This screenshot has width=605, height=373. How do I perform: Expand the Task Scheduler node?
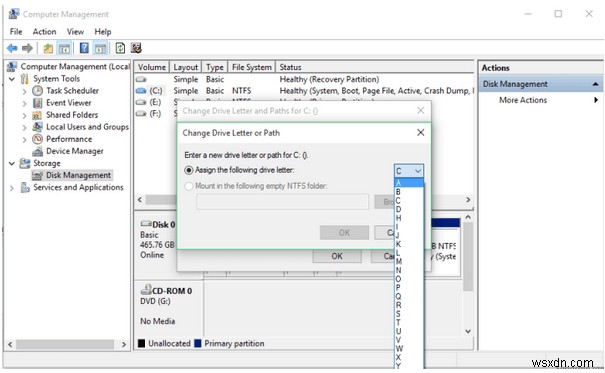click(x=24, y=91)
